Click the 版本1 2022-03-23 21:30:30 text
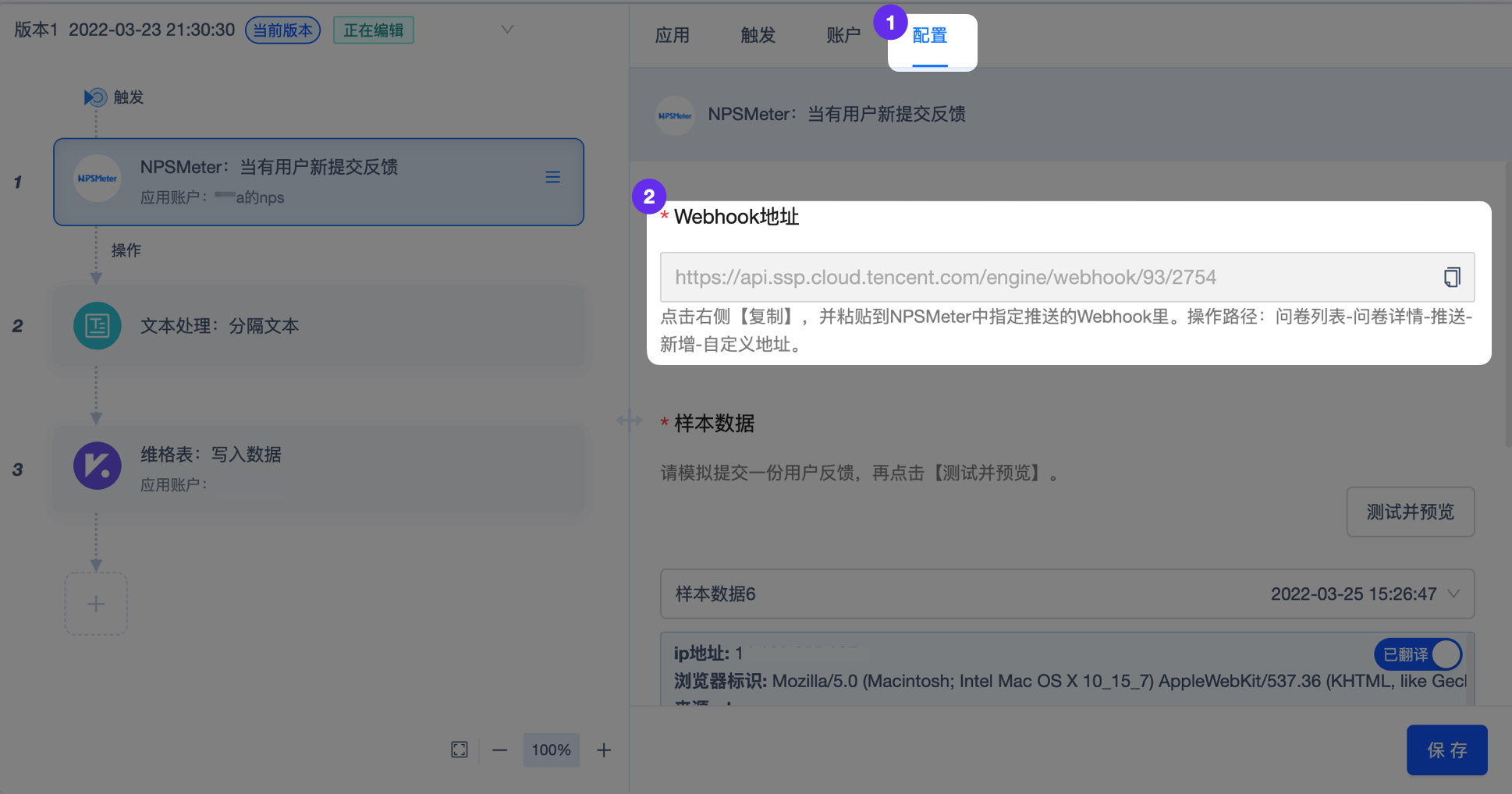This screenshot has height=794, width=1512. [125, 30]
